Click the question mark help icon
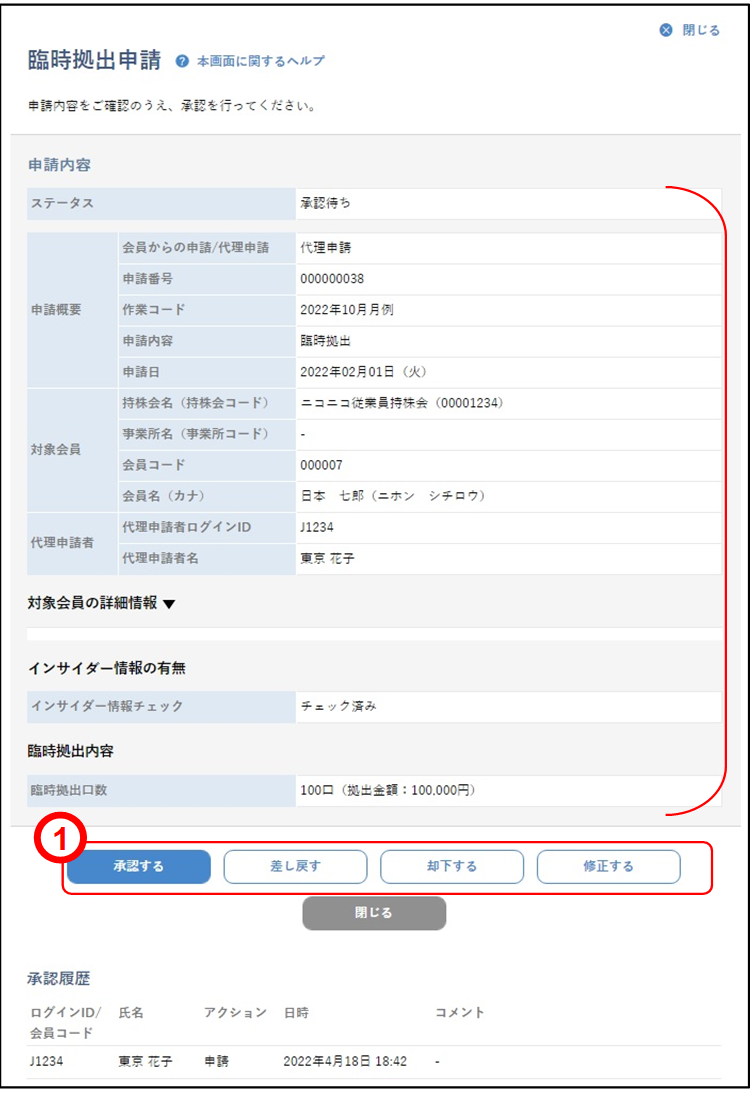750x1095 pixels. tap(182, 61)
